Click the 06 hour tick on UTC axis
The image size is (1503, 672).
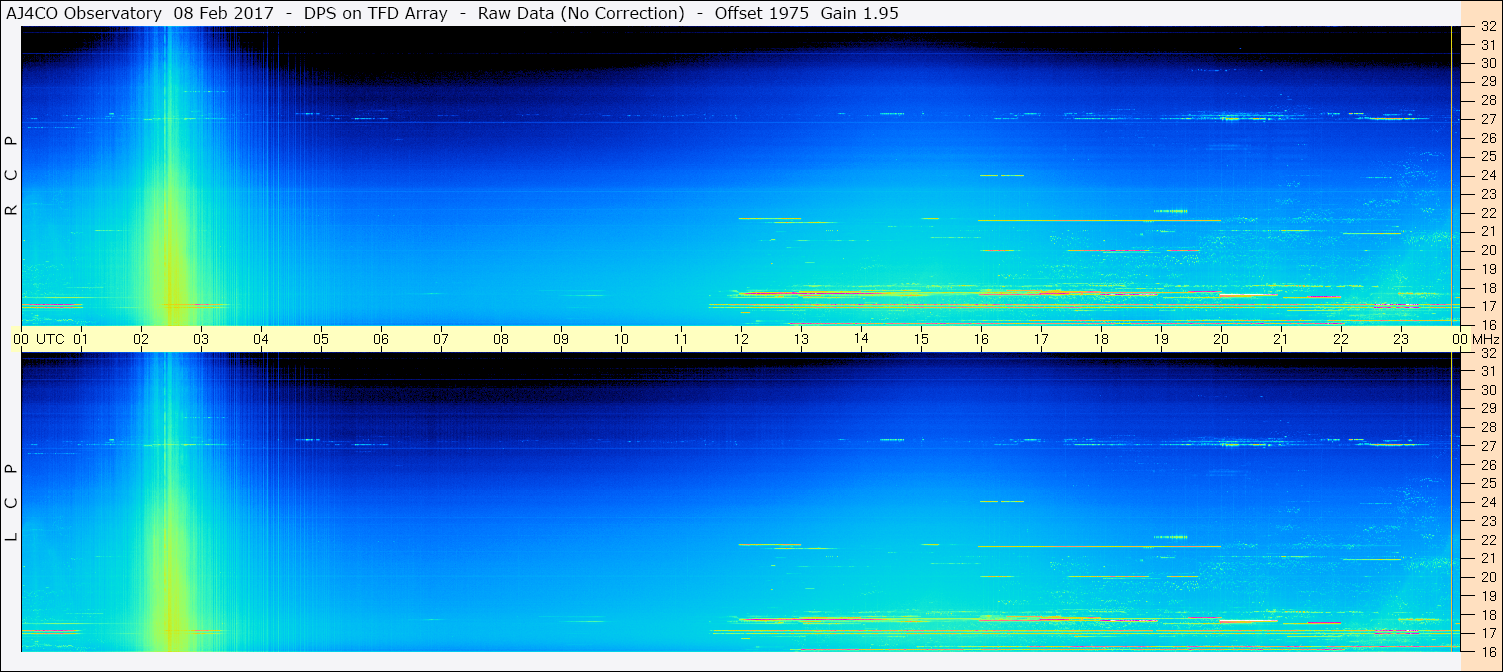[x=381, y=339]
